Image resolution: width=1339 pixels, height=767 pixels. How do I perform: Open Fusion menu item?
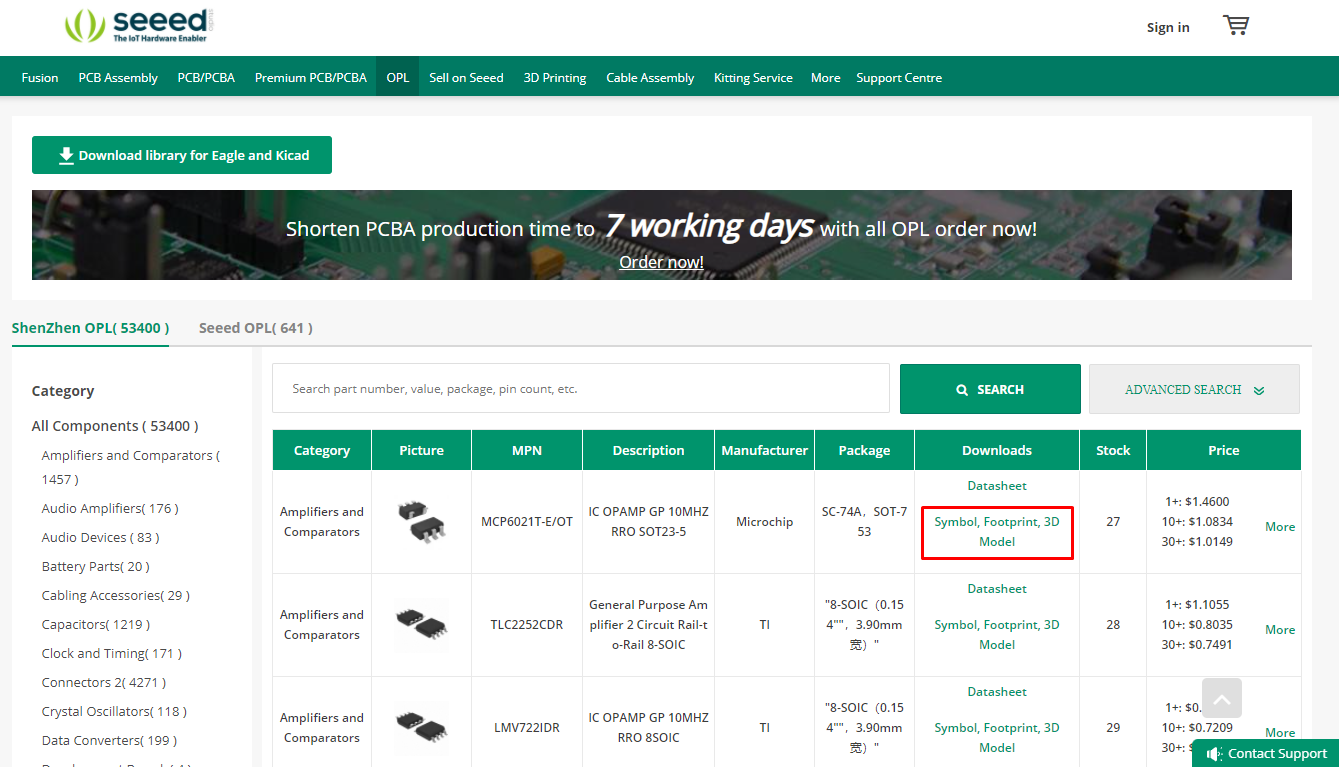point(40,77)
